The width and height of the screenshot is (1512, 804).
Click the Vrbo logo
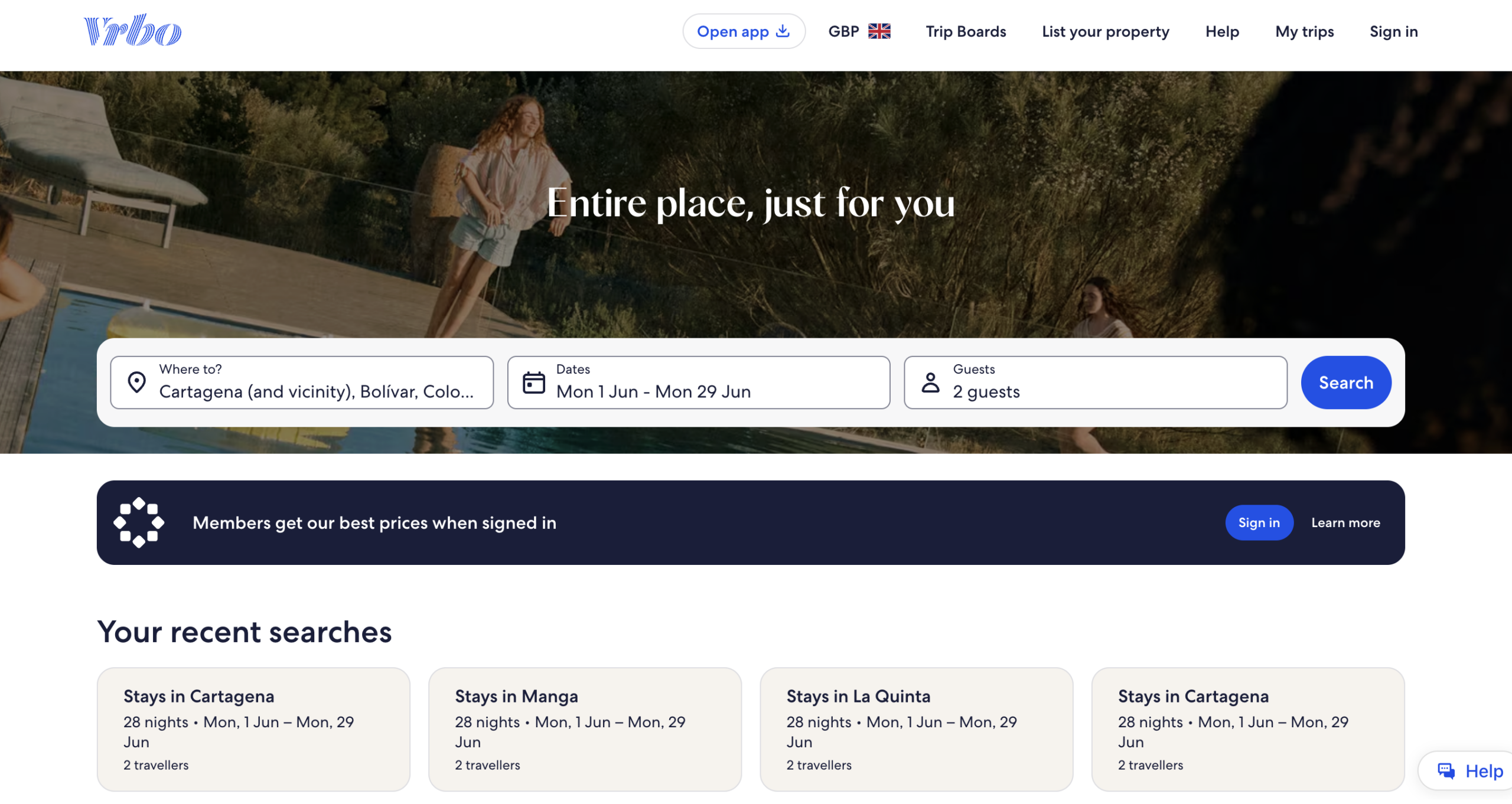coord(132,31)
